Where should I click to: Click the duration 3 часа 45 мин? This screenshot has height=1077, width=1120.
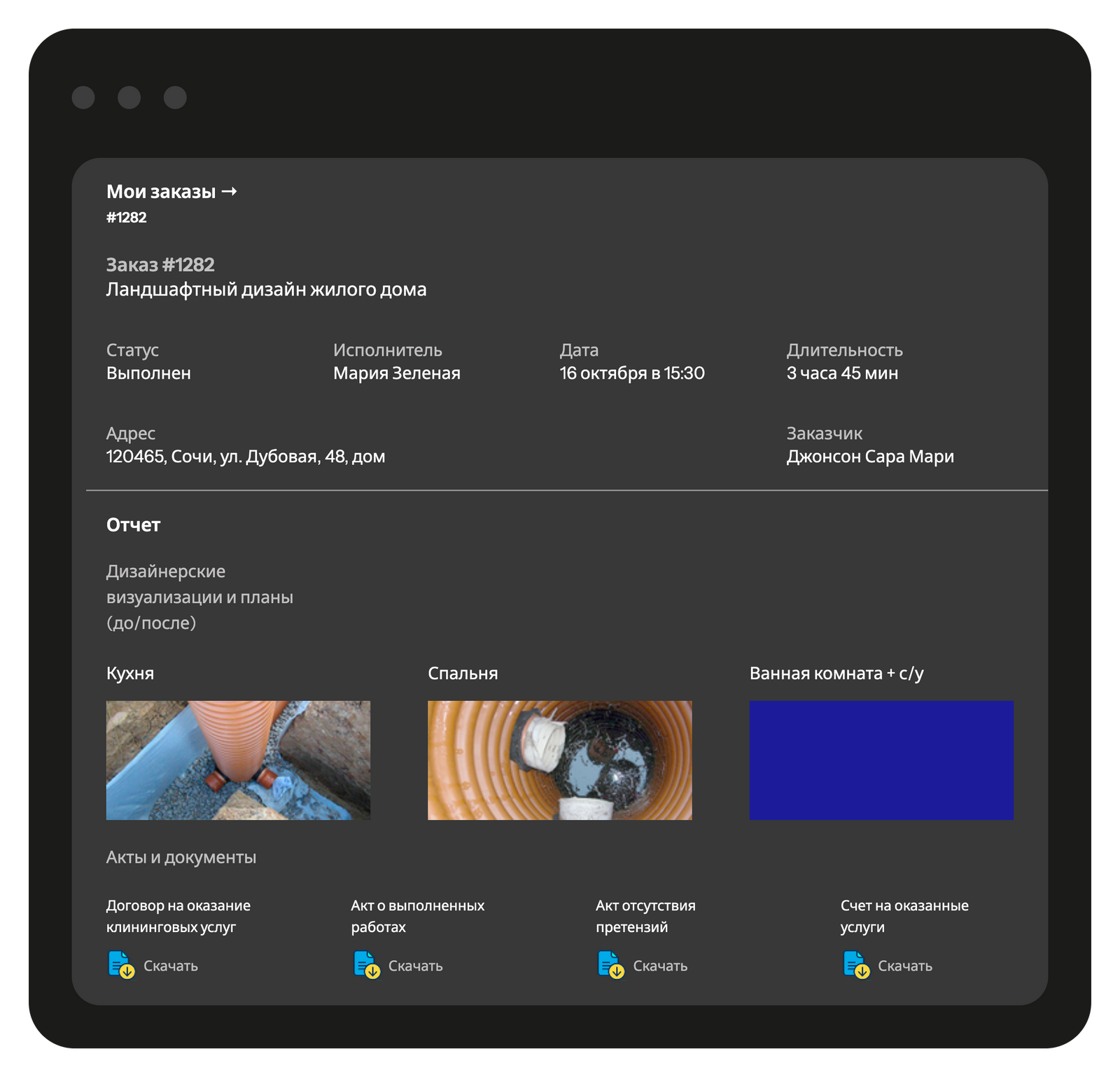(842, 373)
